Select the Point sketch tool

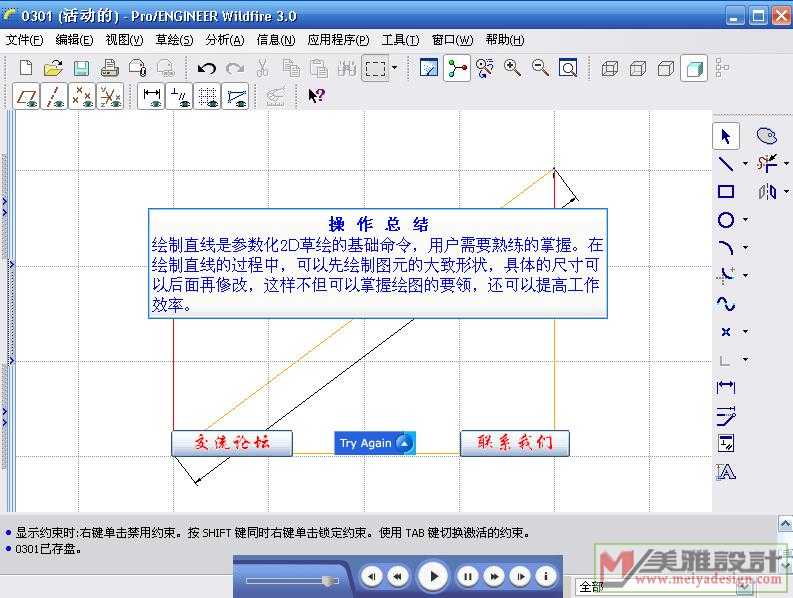tap(726, 332)
